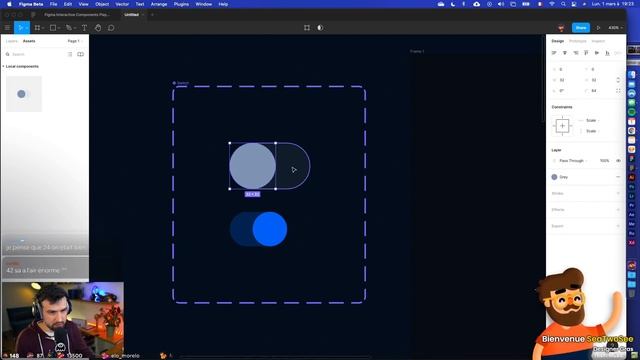Image resolution: width=640 pixels, height=360 pixels.
Task: Click the Align vertical centers icon
Action: click(597, 53)
